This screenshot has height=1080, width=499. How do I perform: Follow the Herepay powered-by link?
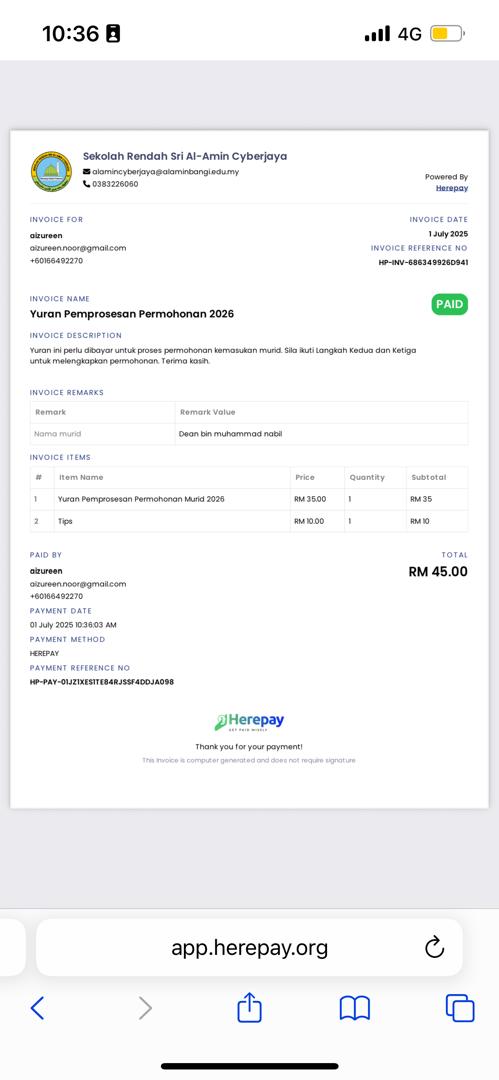[x=452, y=188]
